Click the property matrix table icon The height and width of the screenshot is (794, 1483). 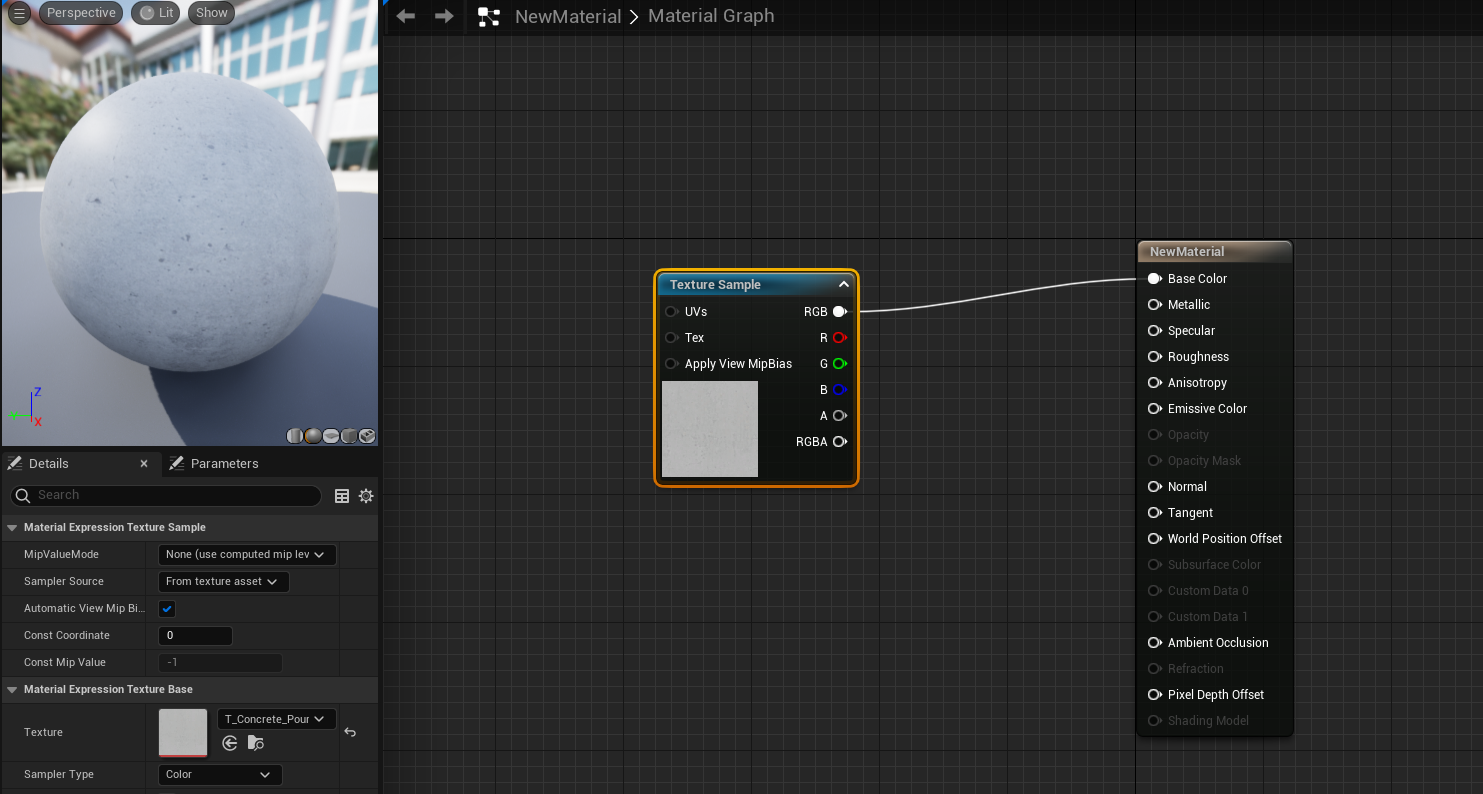342,496
